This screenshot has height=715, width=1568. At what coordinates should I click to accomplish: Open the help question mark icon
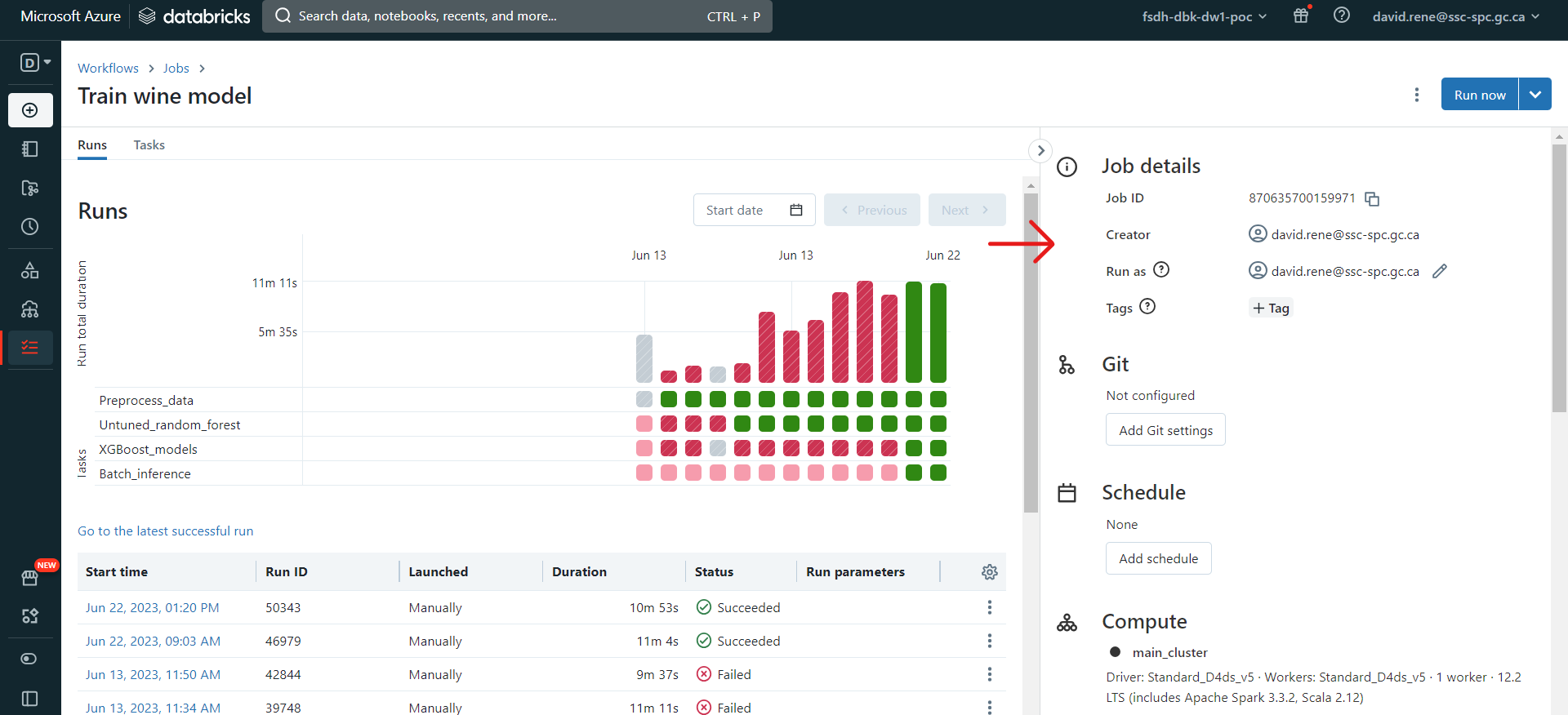point(1341,16)
